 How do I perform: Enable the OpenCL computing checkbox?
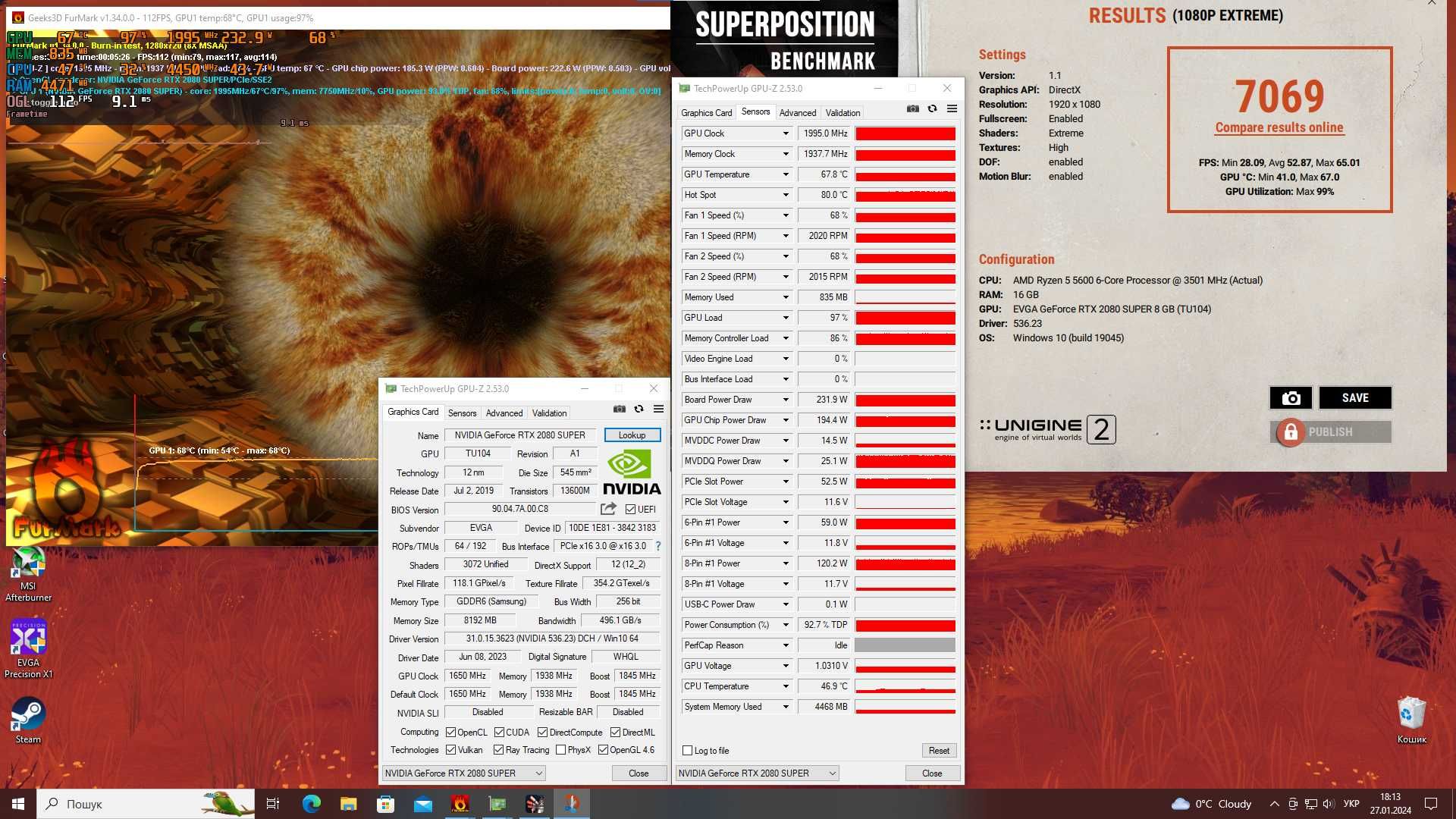[452, 731]
